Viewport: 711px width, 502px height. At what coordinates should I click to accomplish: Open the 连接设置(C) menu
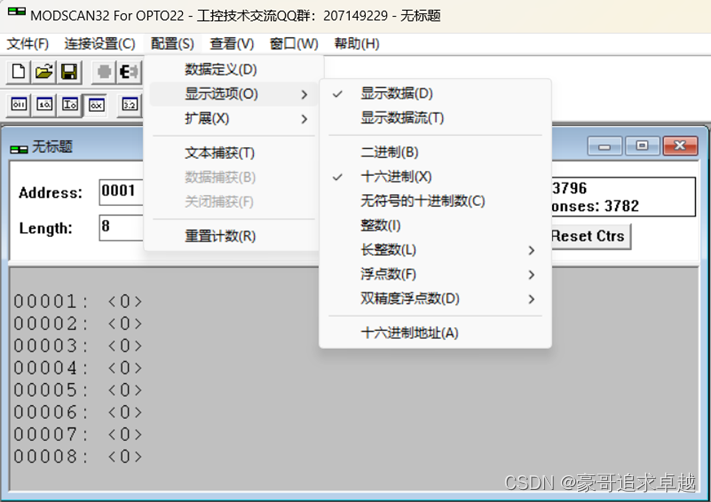[100, 44]
